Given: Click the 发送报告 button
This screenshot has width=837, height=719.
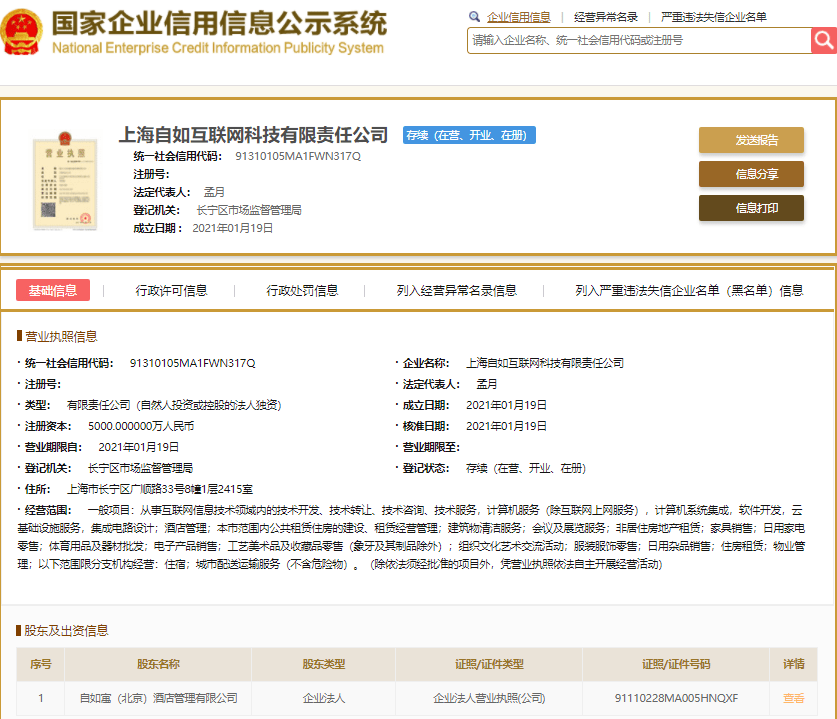Looking at the screenshot, I should 751,140.
